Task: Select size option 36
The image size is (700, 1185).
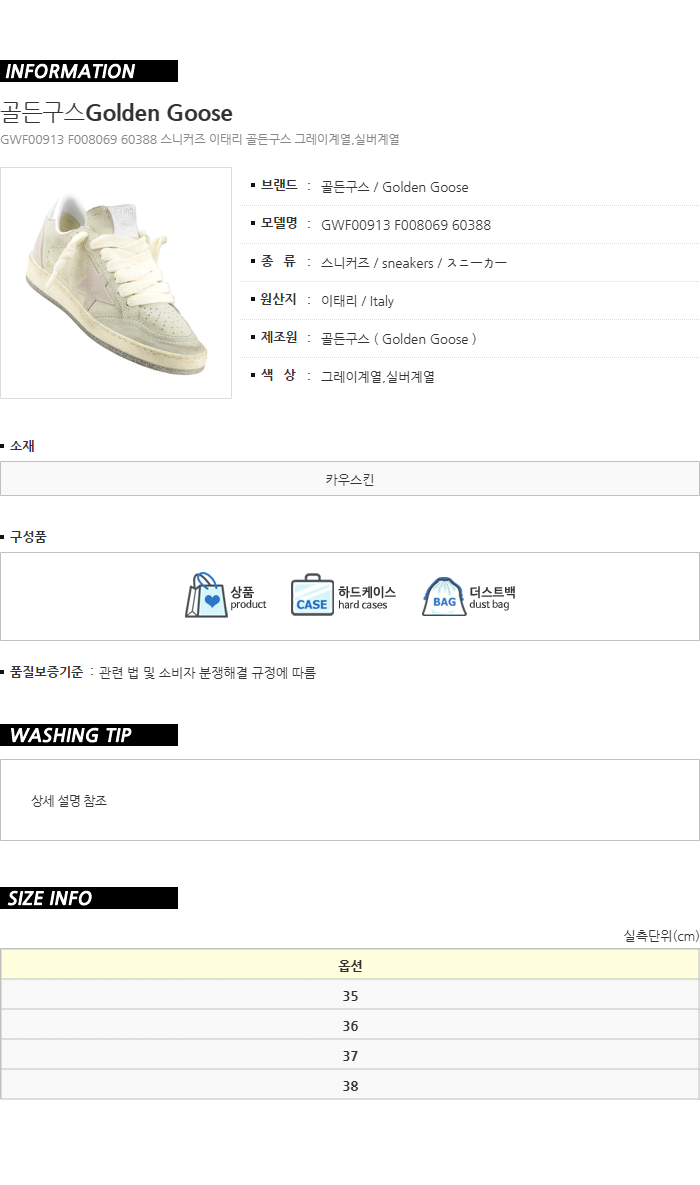Action: point(350,1026)
